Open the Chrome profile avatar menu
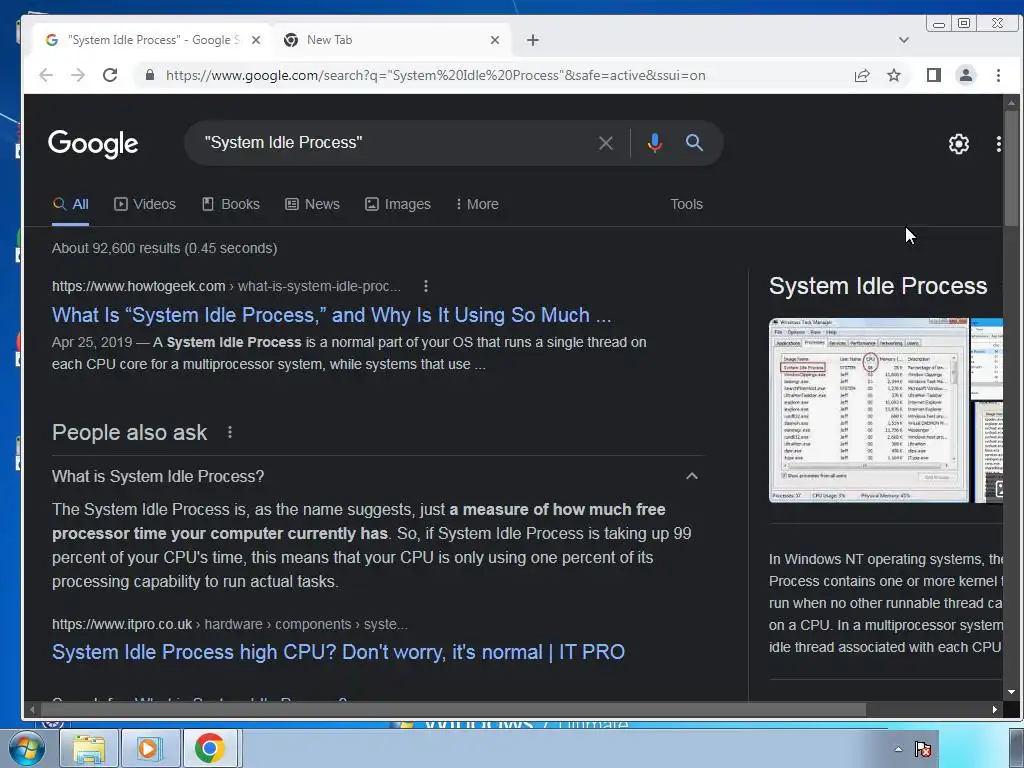Viewport: 1024px width, 768px height. pos(966,75)
